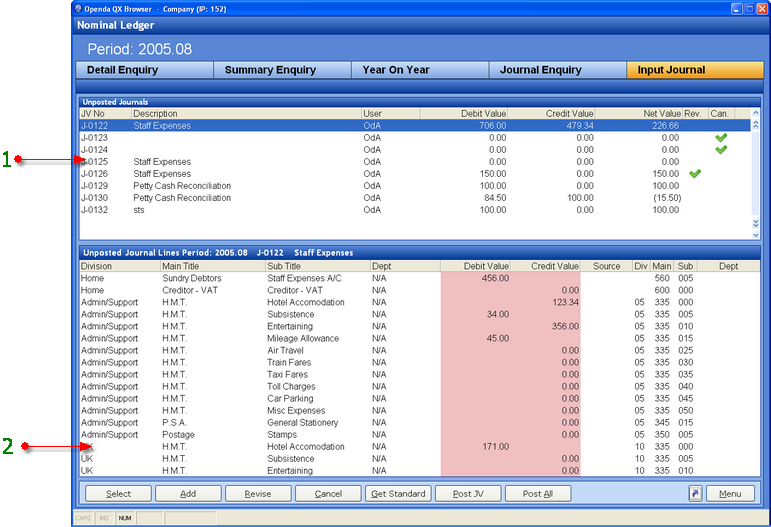Click the double-up arrow in journals scrollbar
771x527 pixels.
[756, 125]
